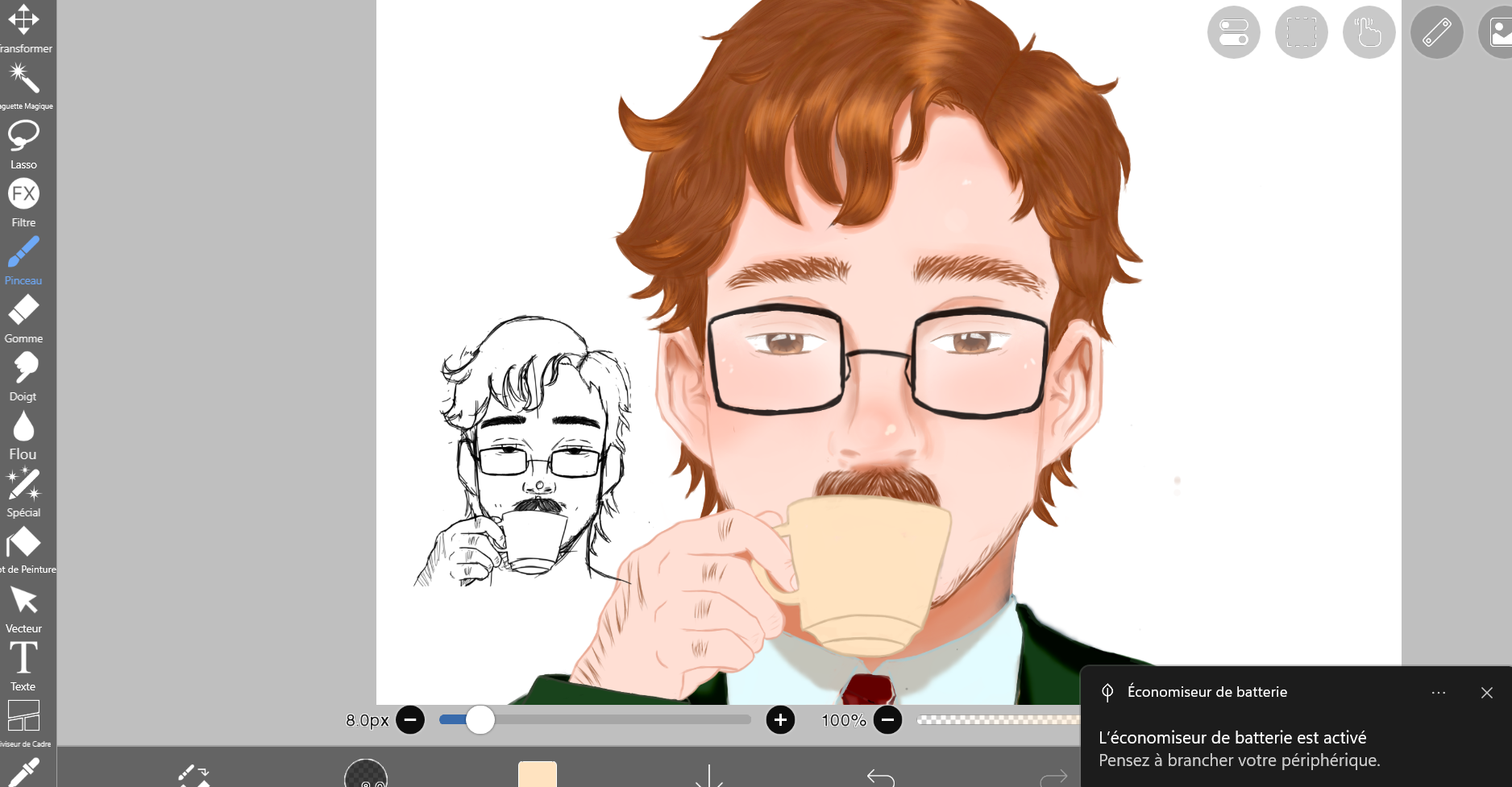
Task: Decrease opacity with the minus button
Action: click(887, 719)
